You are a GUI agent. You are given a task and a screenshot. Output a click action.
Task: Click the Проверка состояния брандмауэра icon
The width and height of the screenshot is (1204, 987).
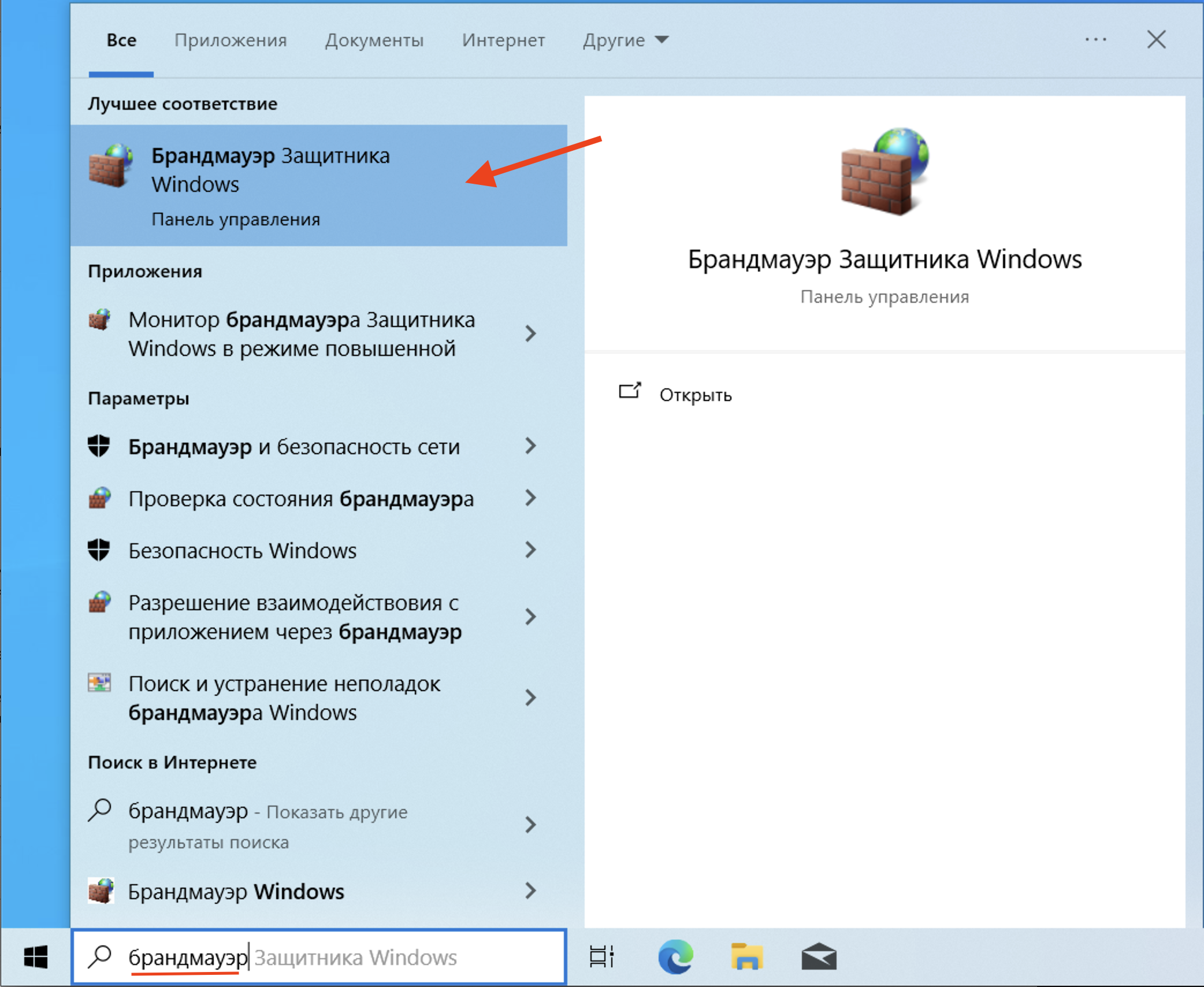click(x=99, y=498)
